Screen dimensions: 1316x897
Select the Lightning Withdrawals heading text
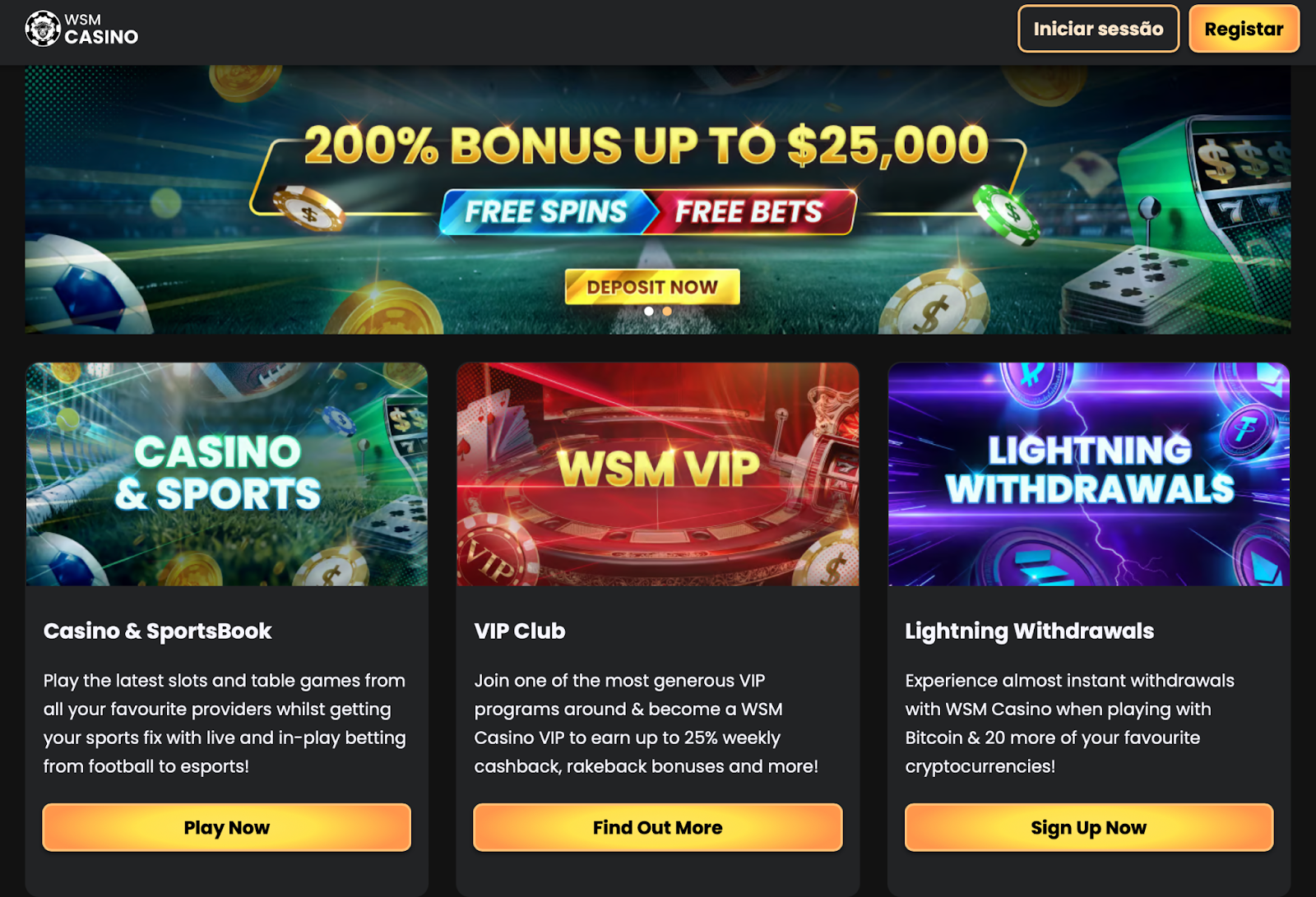(x=1030, y=631)
